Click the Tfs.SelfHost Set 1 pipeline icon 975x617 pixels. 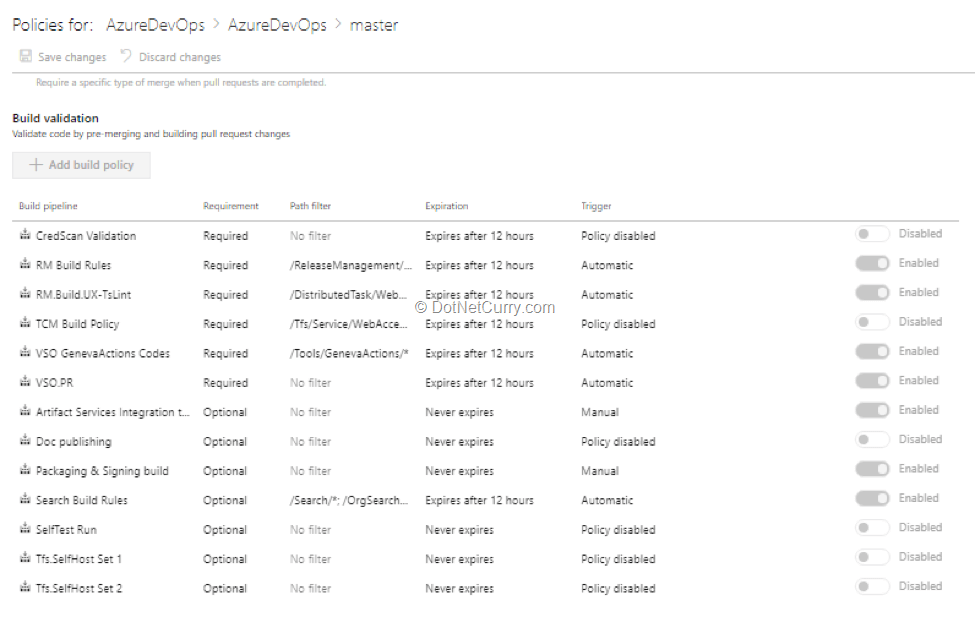click(x=25, y=557)
